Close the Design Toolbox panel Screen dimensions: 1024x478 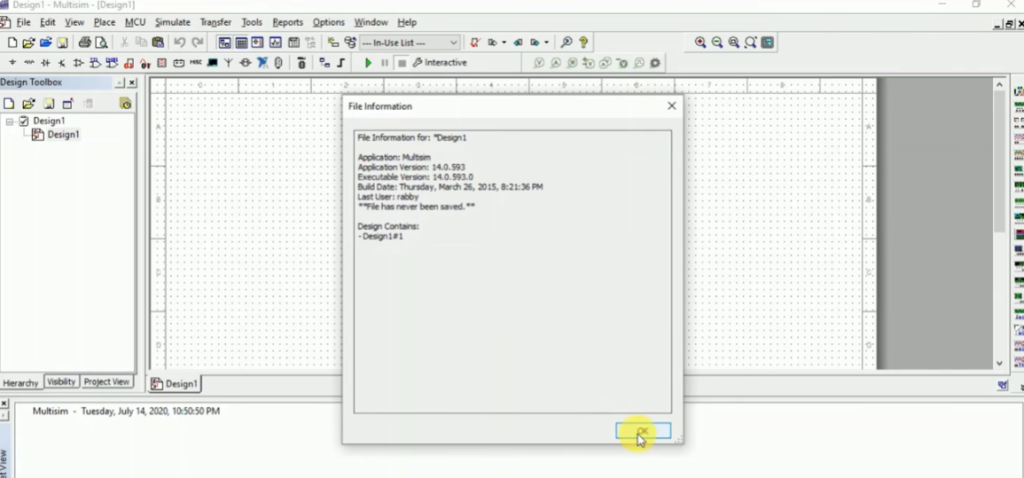132,83
